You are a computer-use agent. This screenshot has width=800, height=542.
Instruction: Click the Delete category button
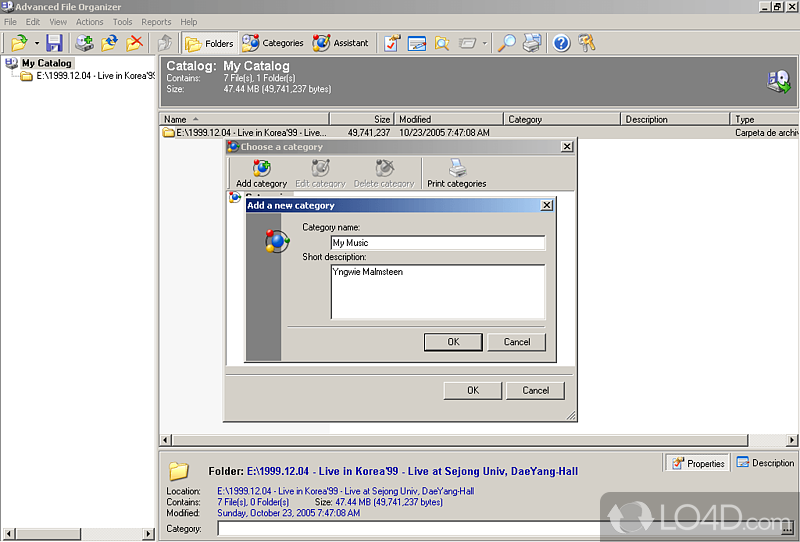click(x=384, y=174)
